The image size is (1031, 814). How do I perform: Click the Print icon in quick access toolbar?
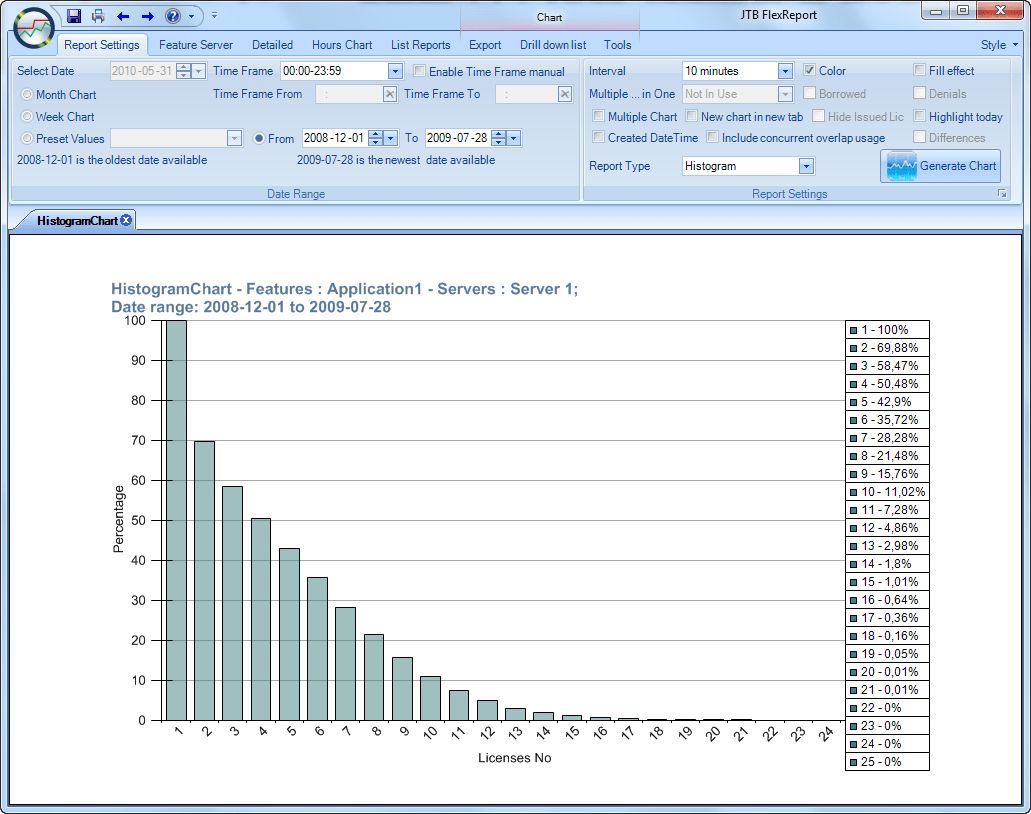coord(98,16)
